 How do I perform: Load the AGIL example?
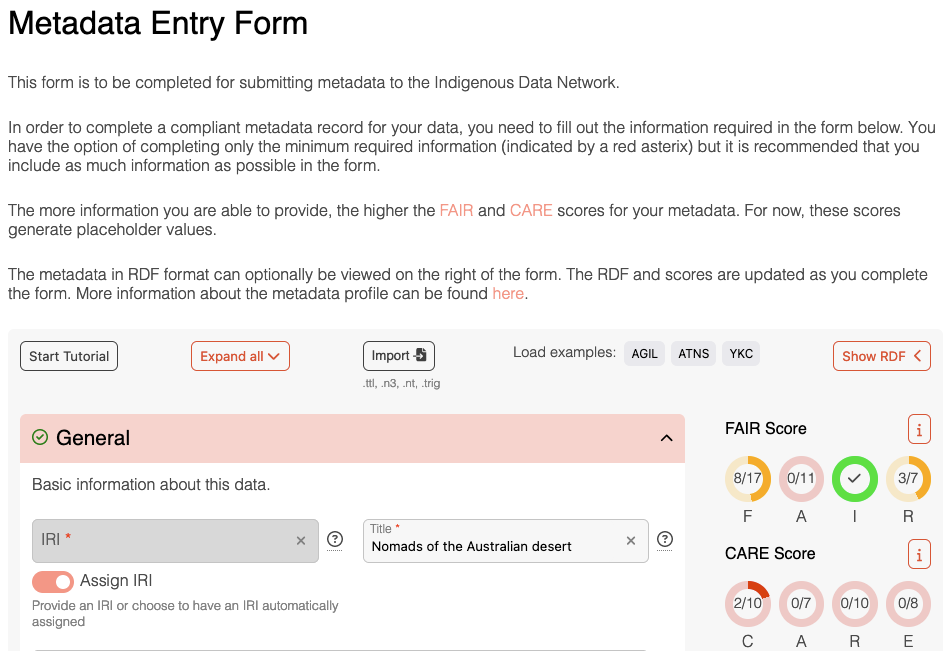pos(644,354)
